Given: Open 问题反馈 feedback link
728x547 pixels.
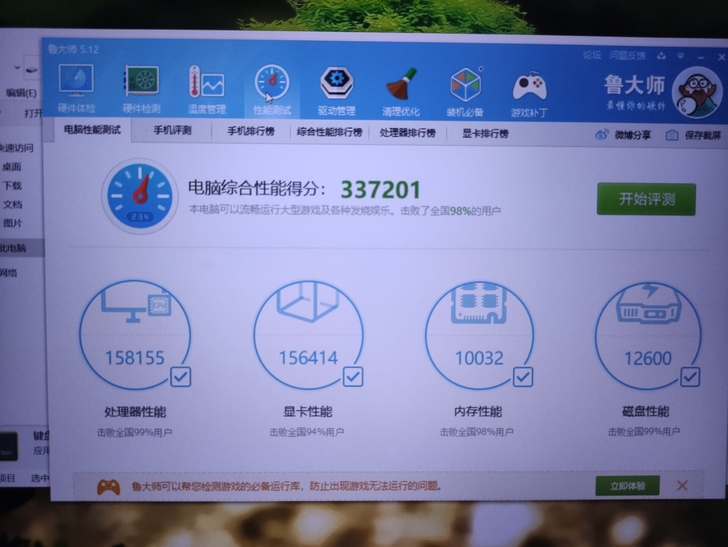Looking at the screenshot, I should coord(627,56).
